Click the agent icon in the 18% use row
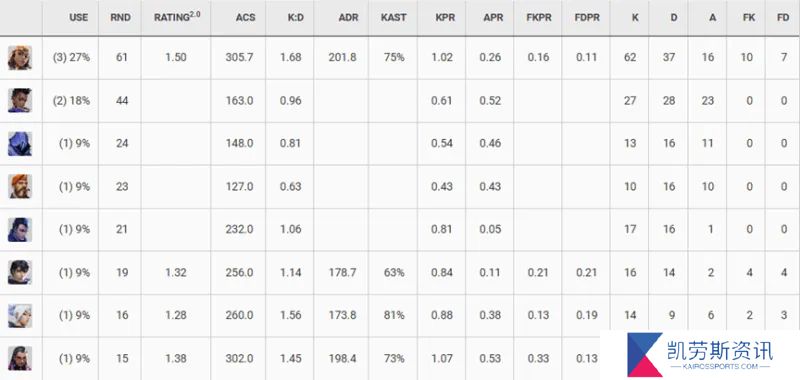This screenshot has height=380, width=800. 20,100
